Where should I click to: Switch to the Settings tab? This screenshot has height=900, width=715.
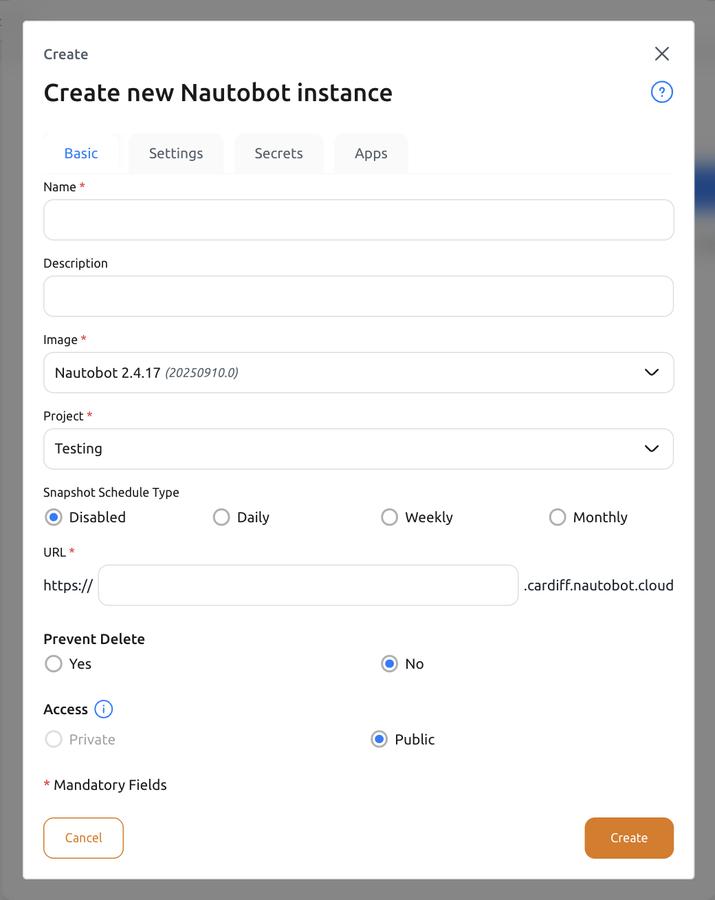click(x=175, y=153)
